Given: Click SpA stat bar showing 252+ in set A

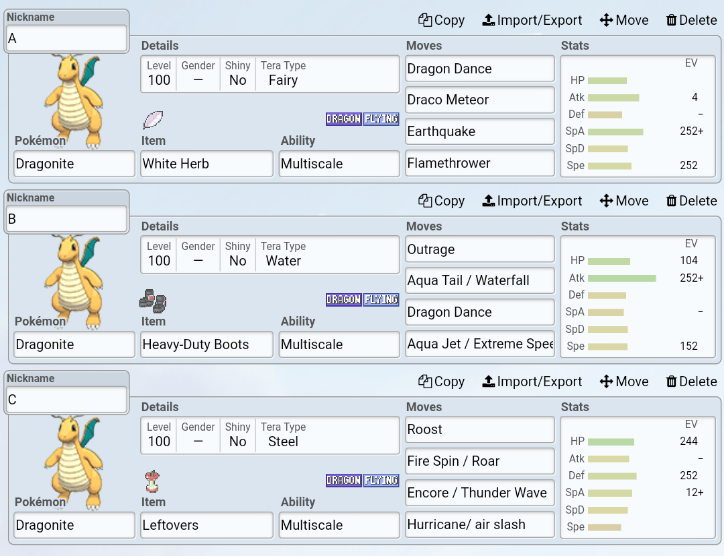Looking at the screenshot, I should [615, 132].
